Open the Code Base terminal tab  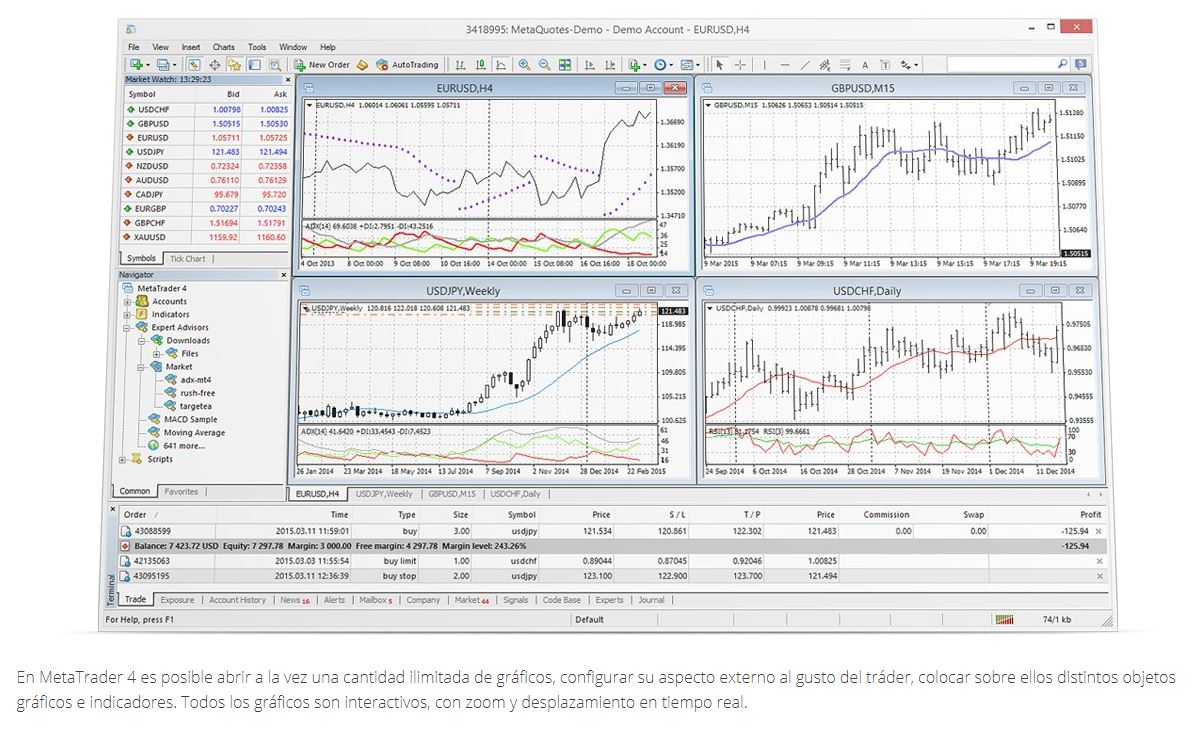[561, 600]
